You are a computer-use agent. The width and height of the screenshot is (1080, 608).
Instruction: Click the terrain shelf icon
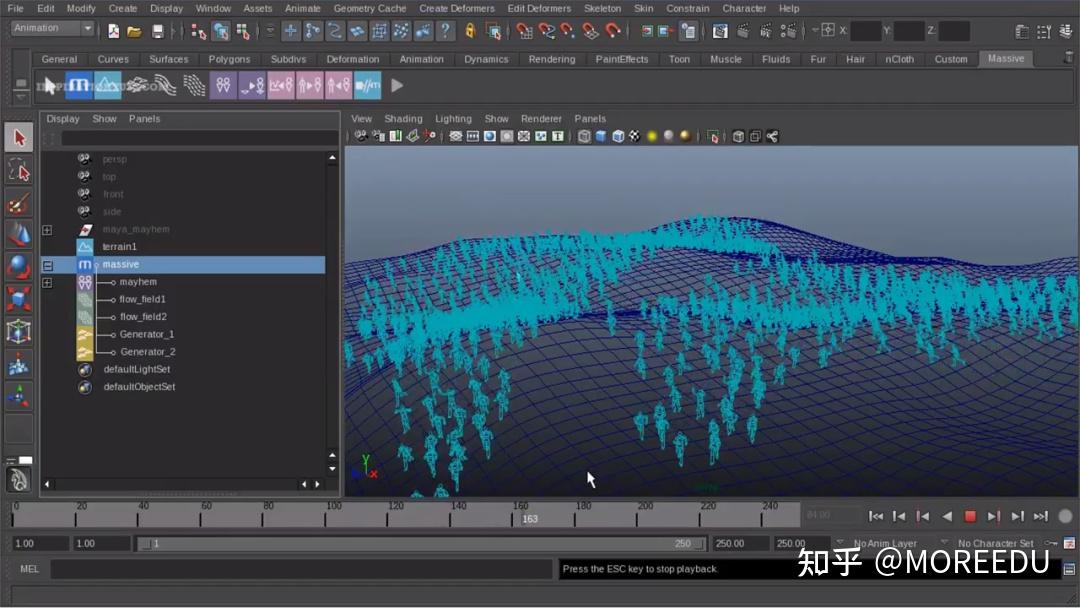(x=106, y=86)
